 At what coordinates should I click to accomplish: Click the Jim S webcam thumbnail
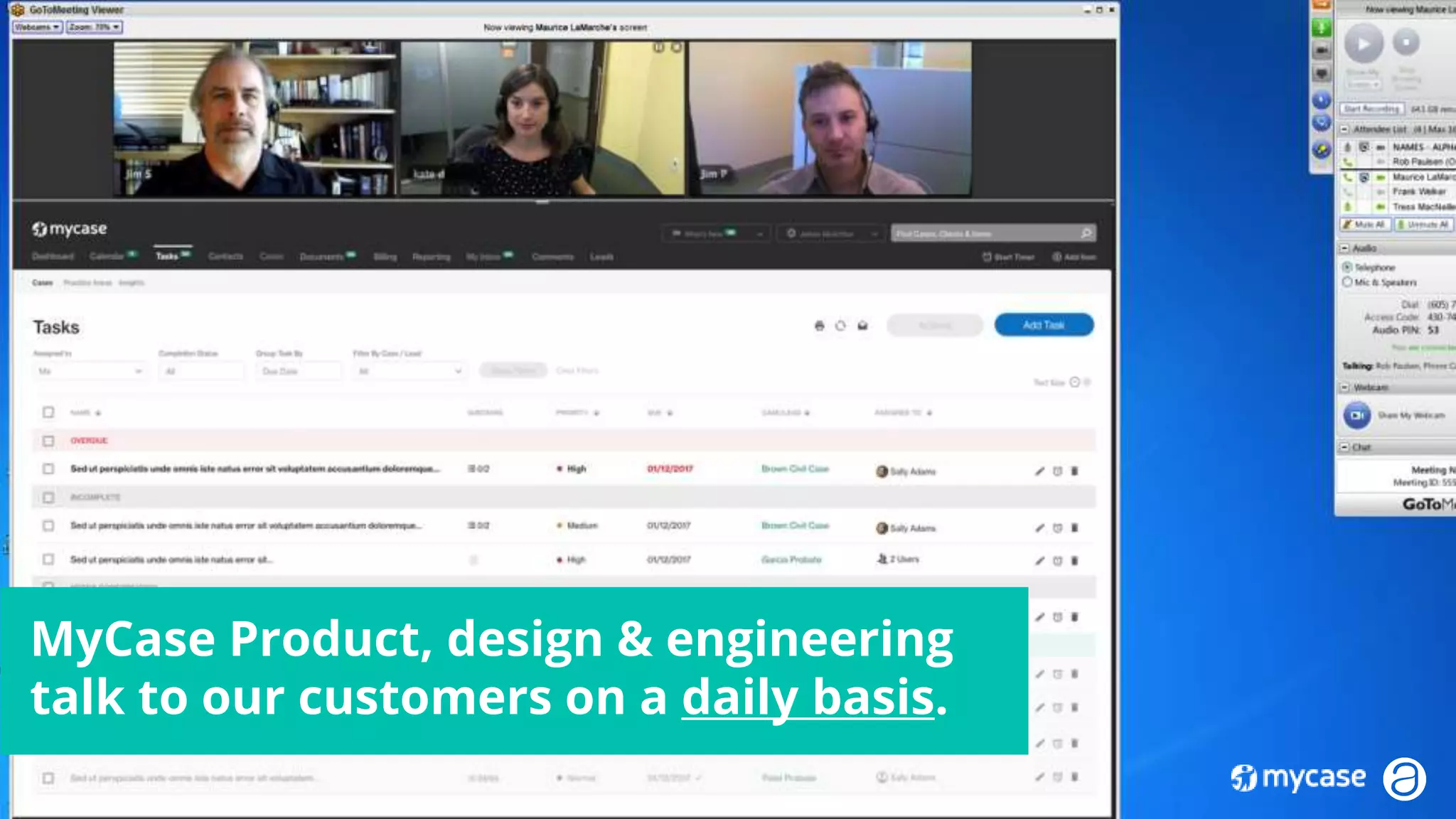point(255,118)
